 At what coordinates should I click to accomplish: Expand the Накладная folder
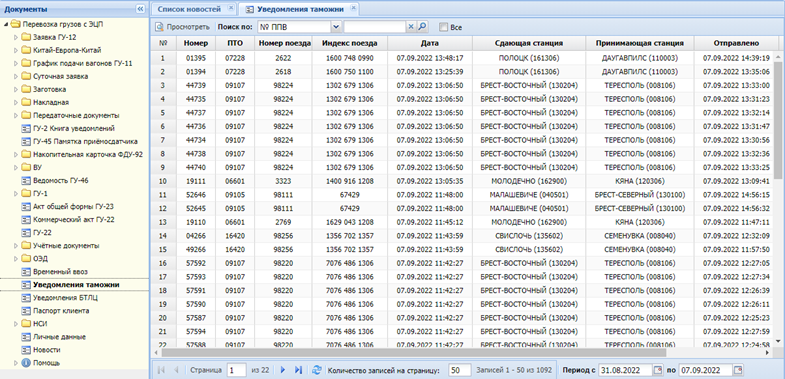click(16, 102)
